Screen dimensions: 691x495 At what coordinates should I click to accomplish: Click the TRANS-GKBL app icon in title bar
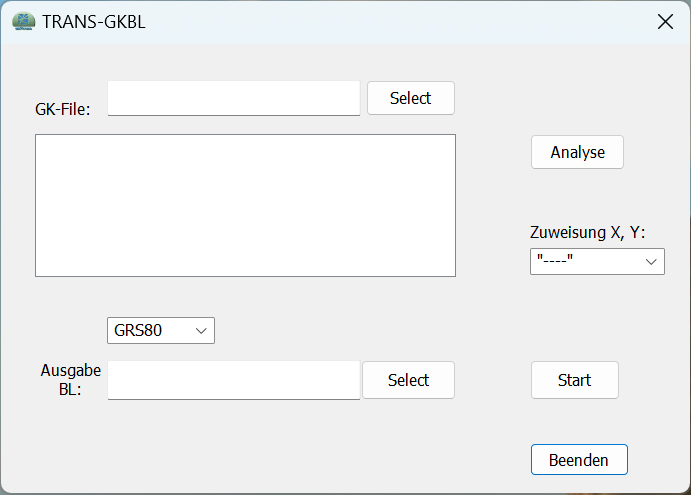23,21
